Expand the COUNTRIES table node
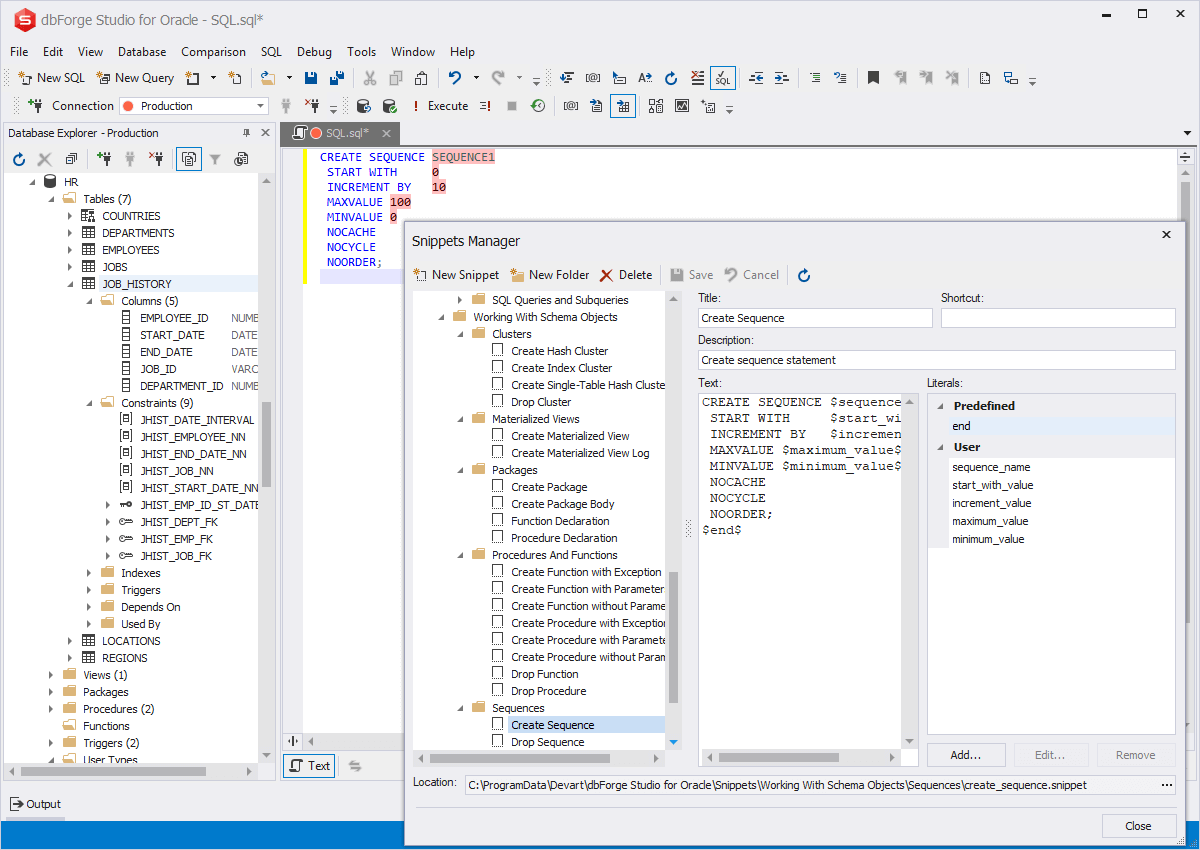1200x850 pixels. [x=70, y=216]
